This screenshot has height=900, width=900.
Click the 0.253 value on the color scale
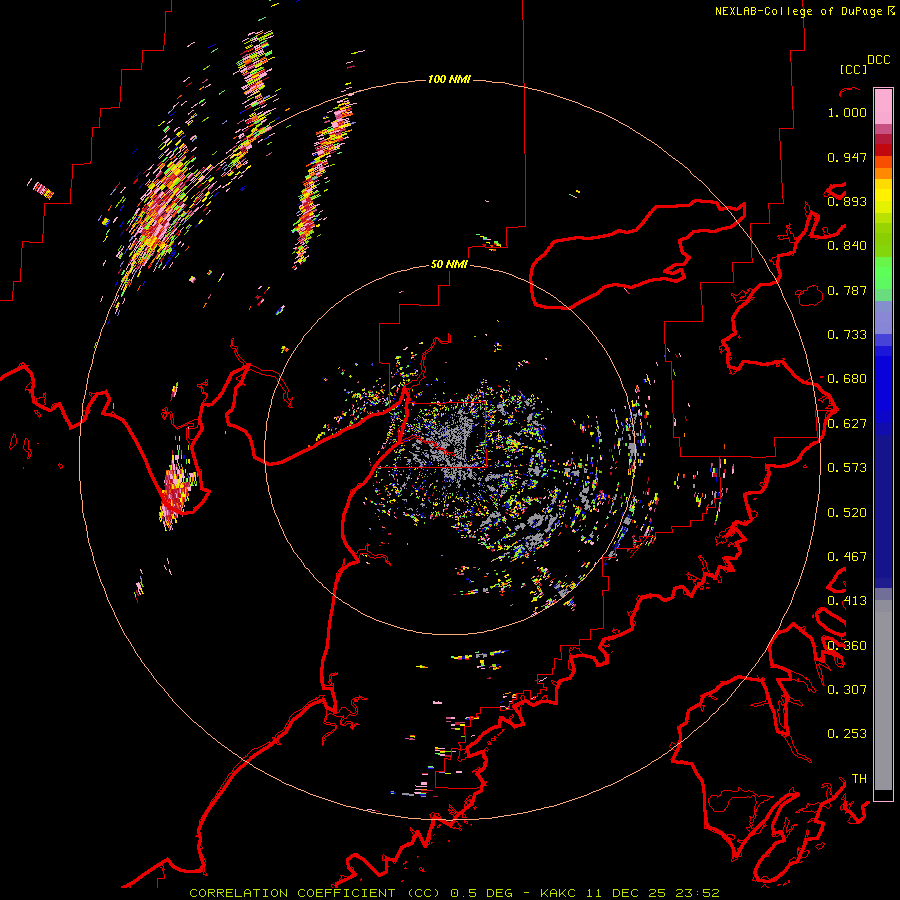coord(847,734)
